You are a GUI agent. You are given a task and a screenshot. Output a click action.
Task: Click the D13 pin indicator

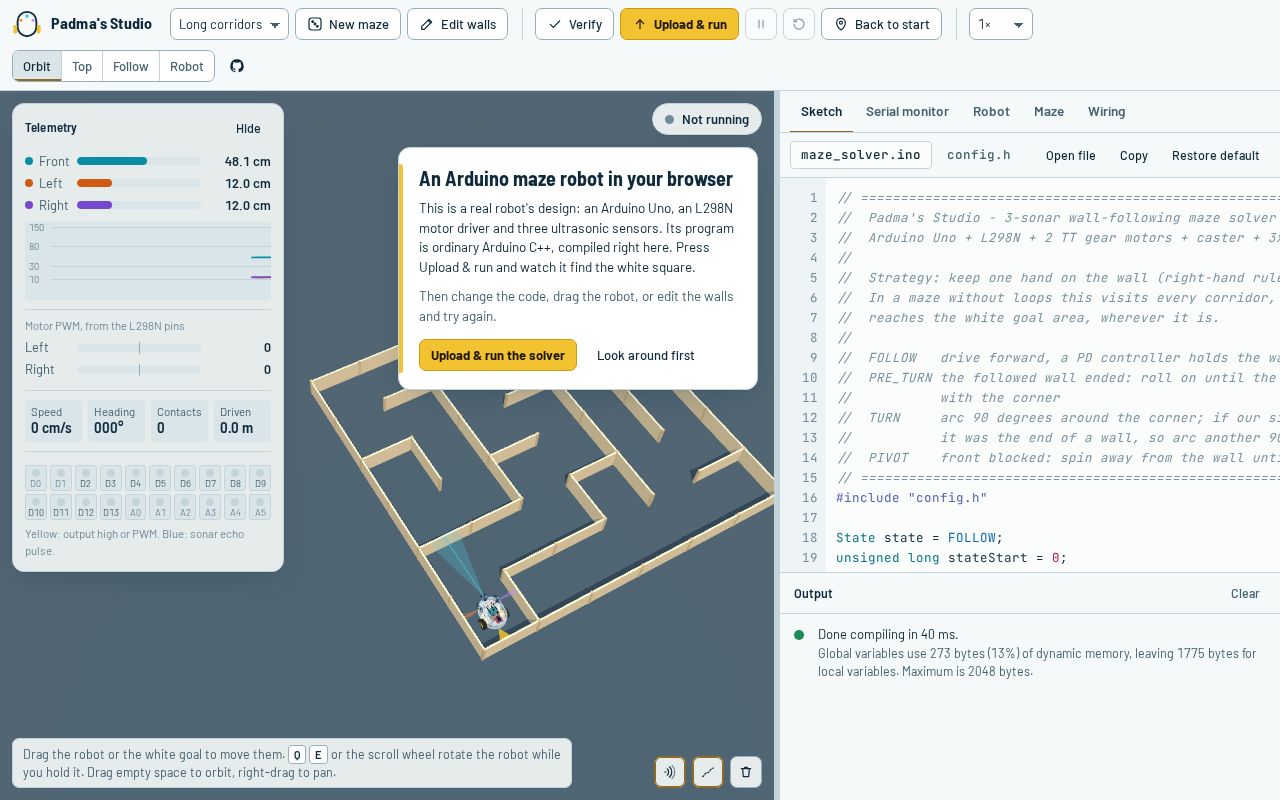coord(111,507)
